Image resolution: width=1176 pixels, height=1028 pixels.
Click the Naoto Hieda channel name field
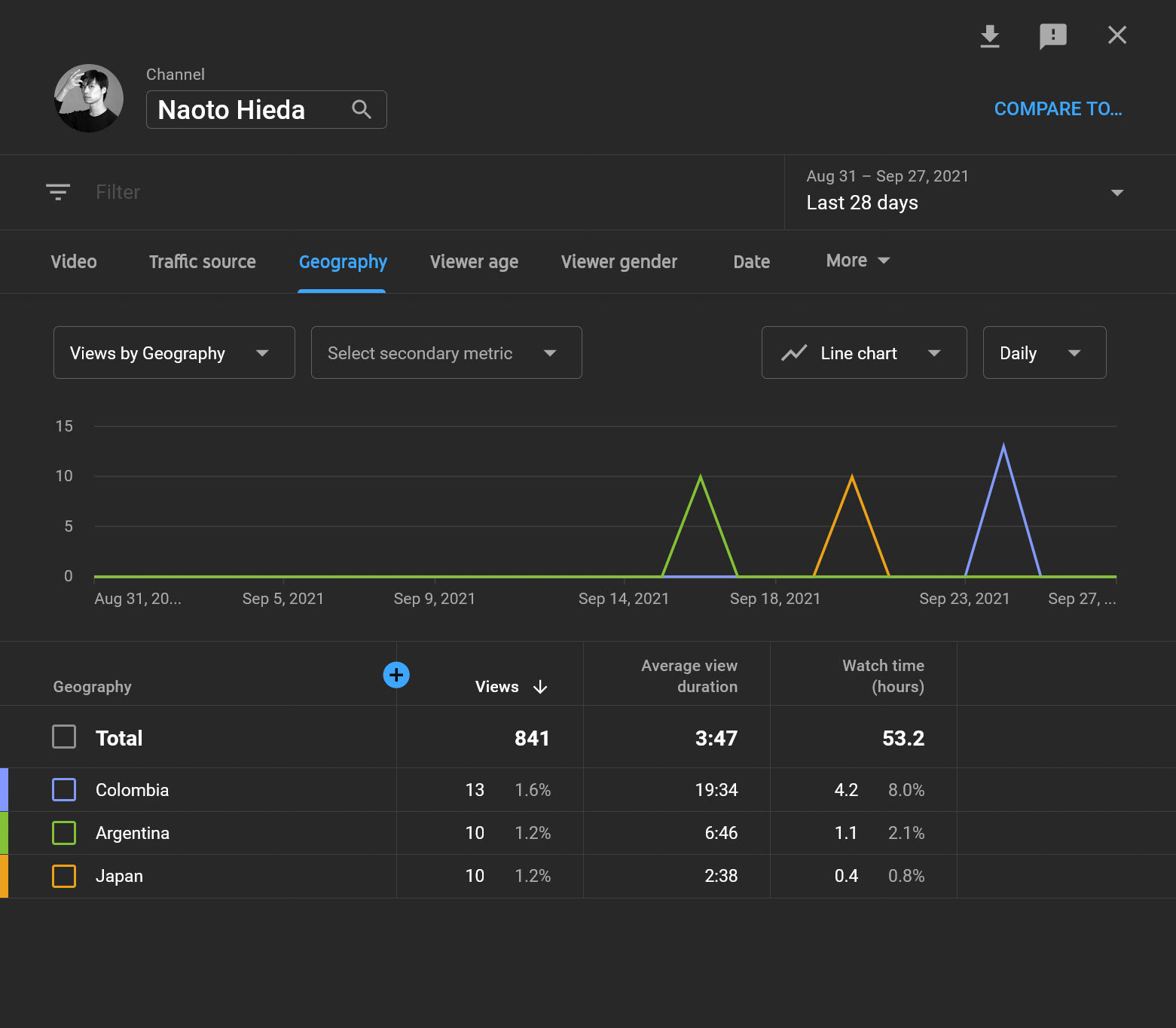(267, 109)
